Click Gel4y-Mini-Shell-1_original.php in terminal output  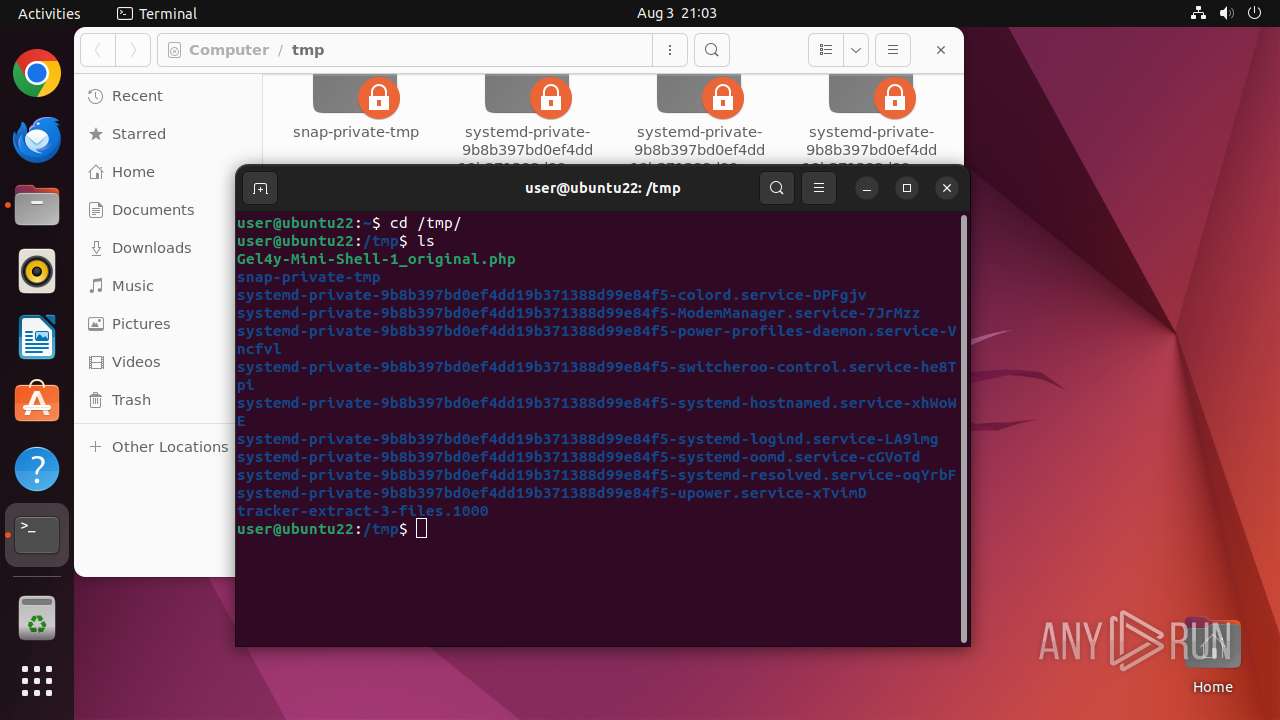pyautogui.click(x=376, y=259)
